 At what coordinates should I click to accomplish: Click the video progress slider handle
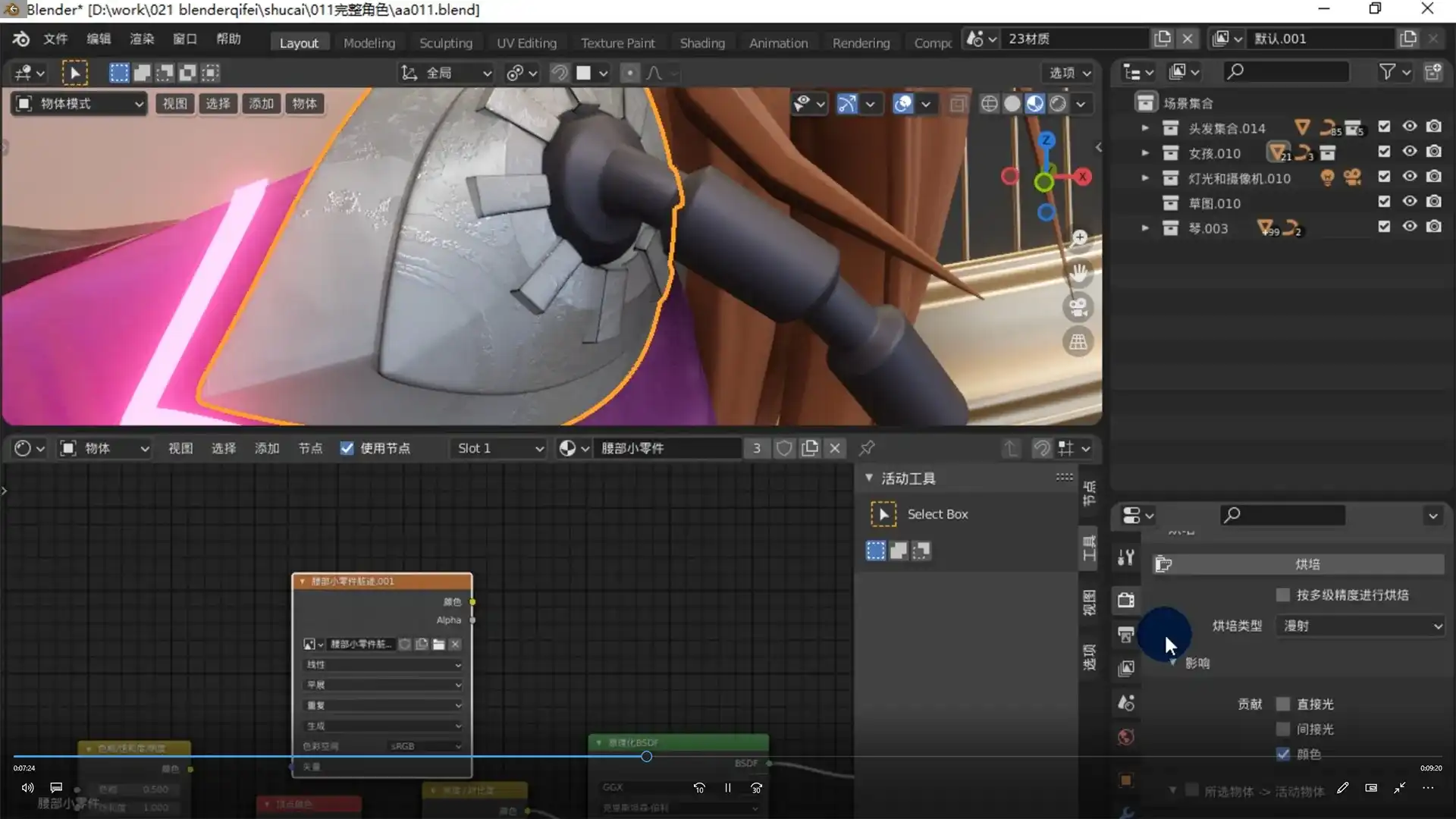pyautogui.click(x=646, y=756)
